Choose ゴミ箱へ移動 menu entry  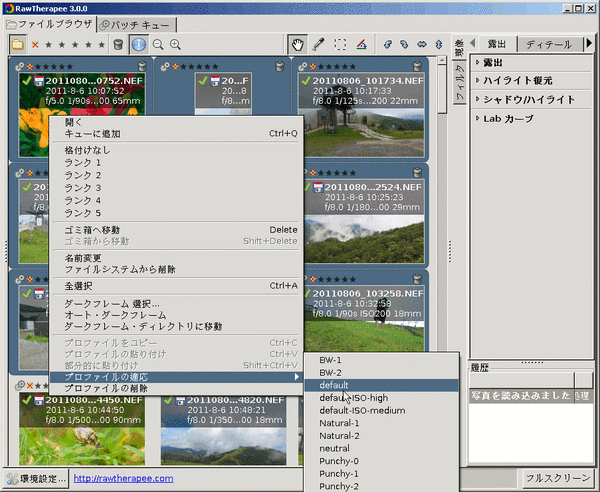176,230
